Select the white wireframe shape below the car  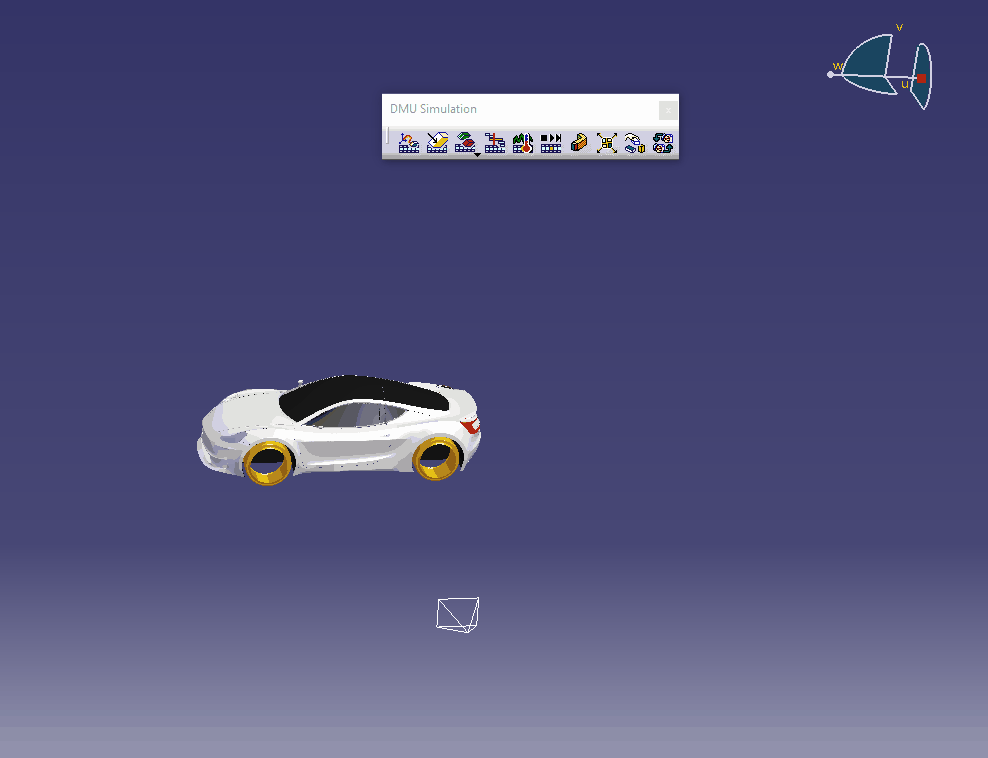click(x=458, y=614)
